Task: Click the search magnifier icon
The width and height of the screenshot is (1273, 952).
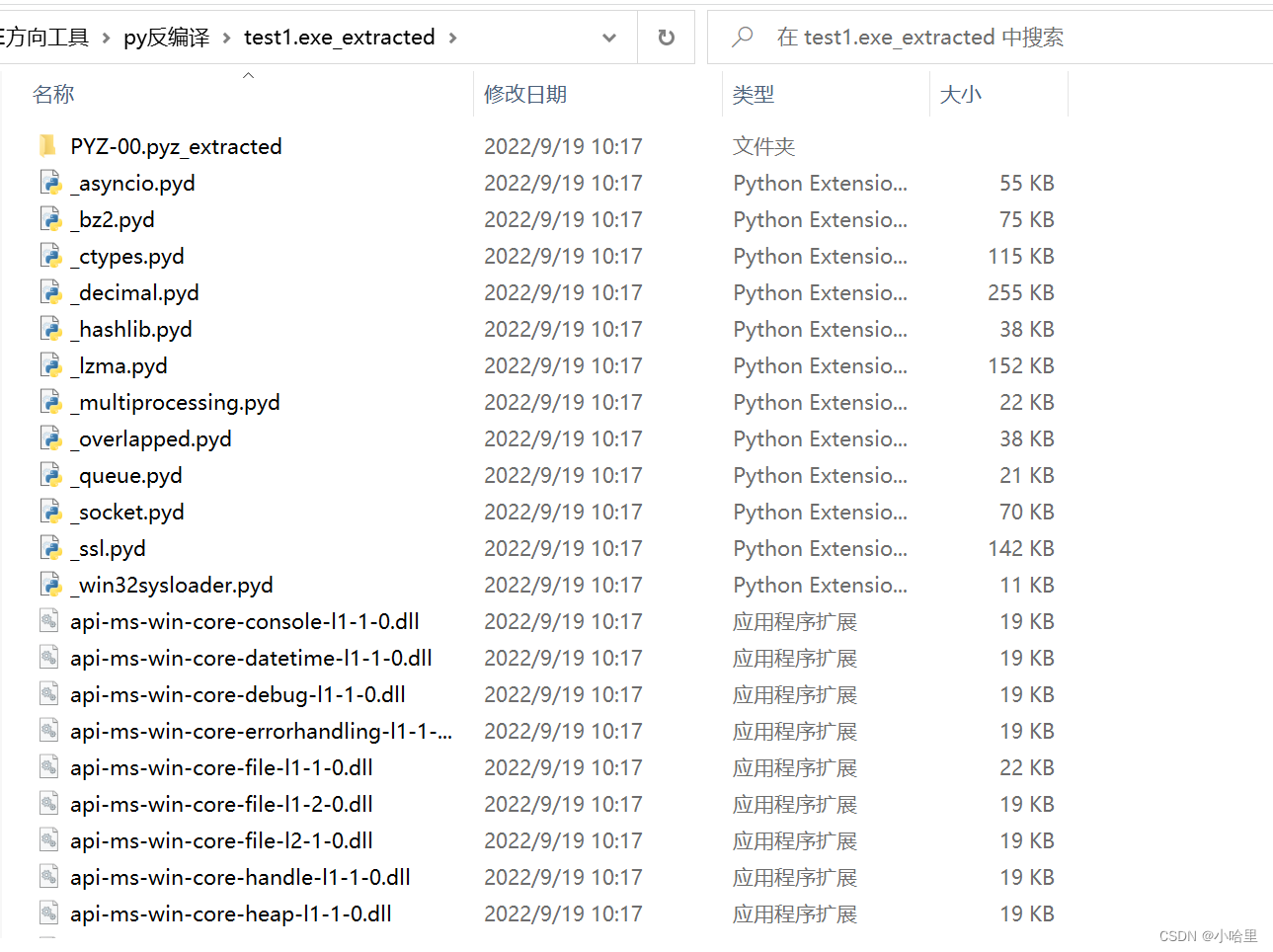Action: [x=743, y=38]
